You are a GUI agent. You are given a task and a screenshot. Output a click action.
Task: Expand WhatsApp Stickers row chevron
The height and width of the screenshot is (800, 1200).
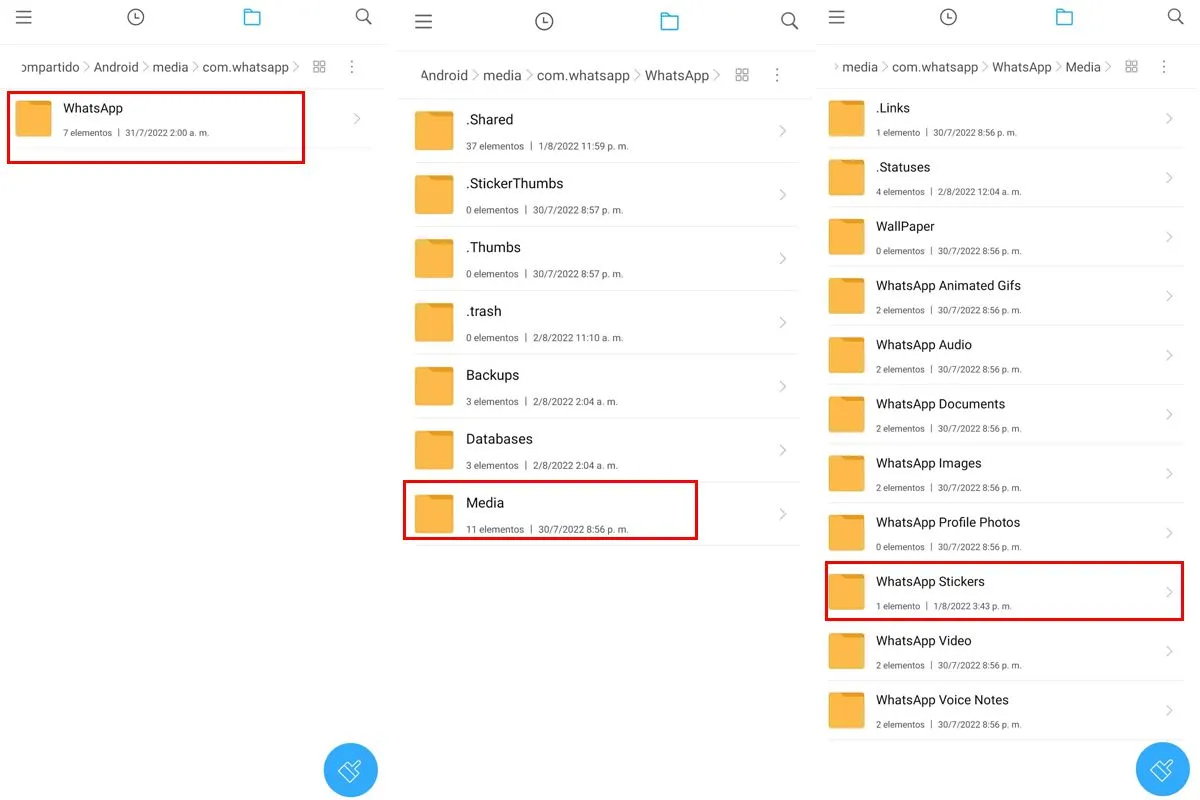click(x=1169, y=592)
